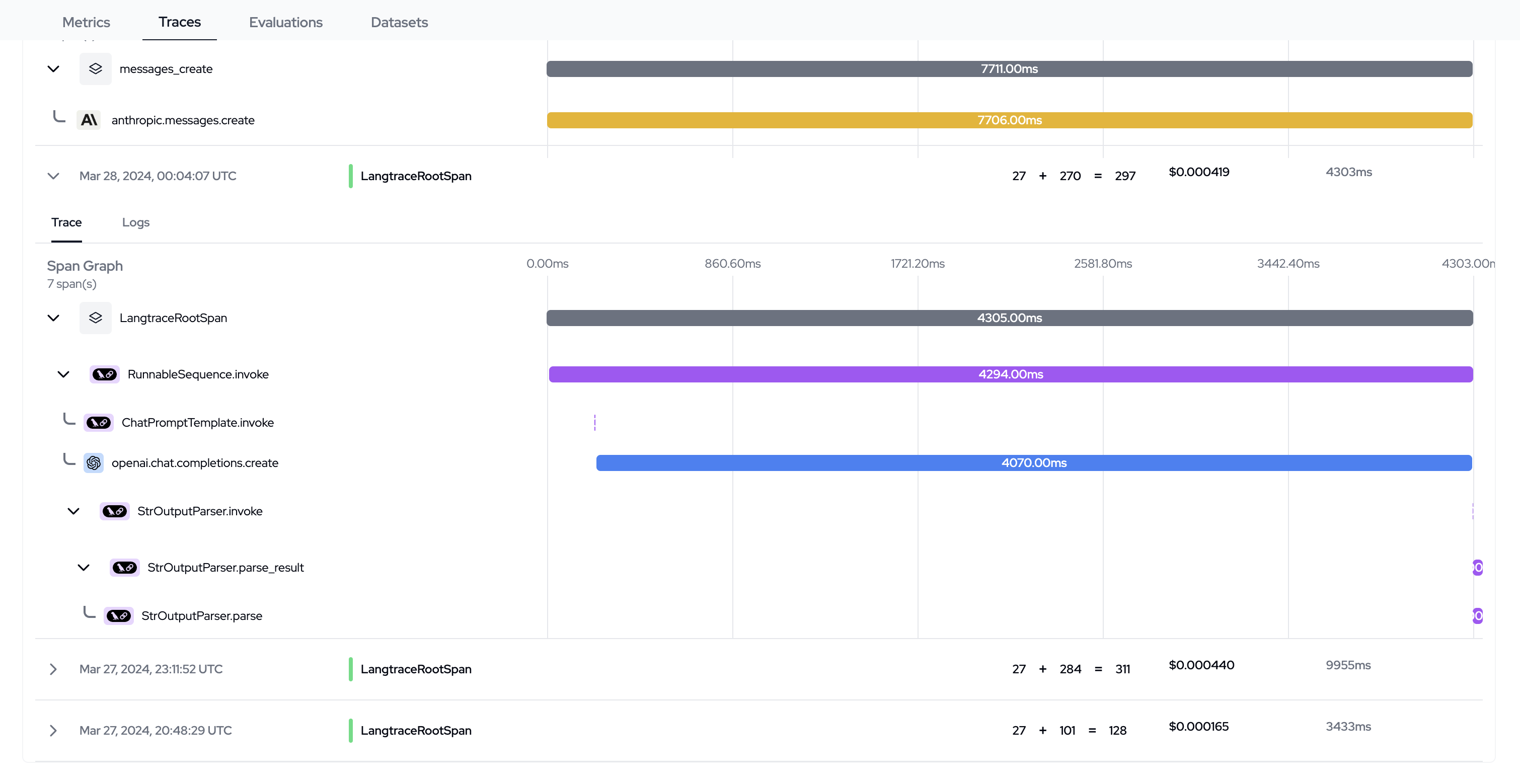Collapse the messages_create span

tap(53, 69)
